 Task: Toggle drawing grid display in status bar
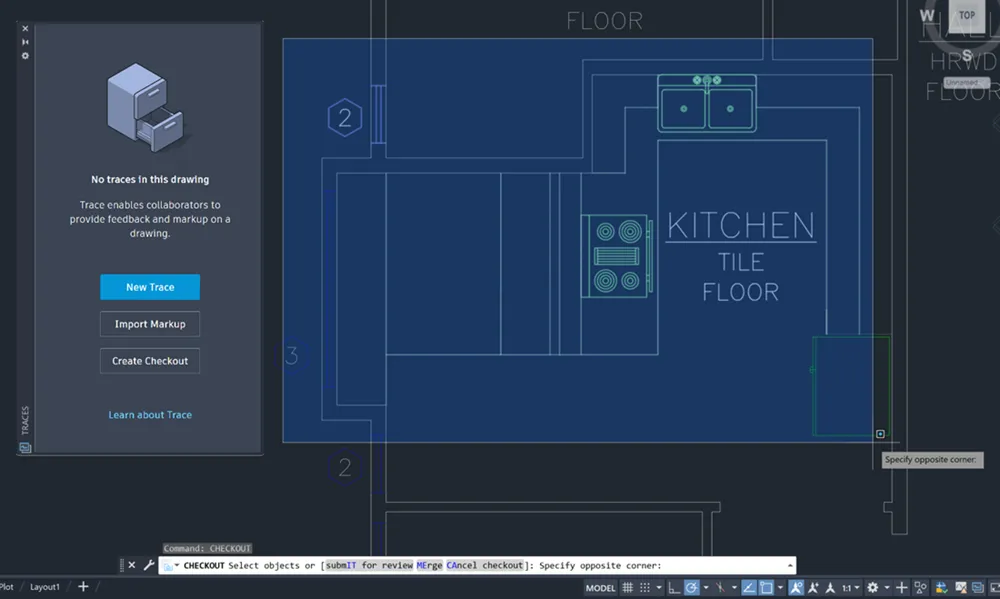[628, 588]
